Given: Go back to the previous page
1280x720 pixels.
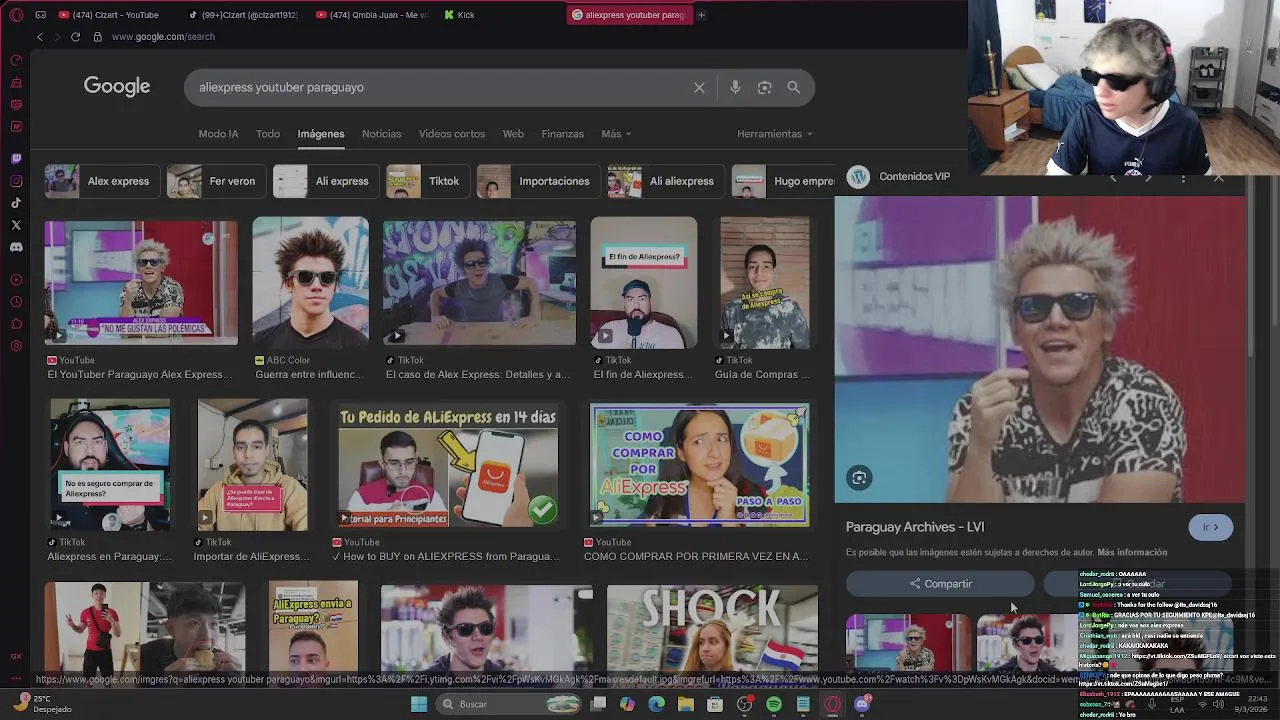Looking at the screenshot, I should pyautogui.click(x=40, y=37).
